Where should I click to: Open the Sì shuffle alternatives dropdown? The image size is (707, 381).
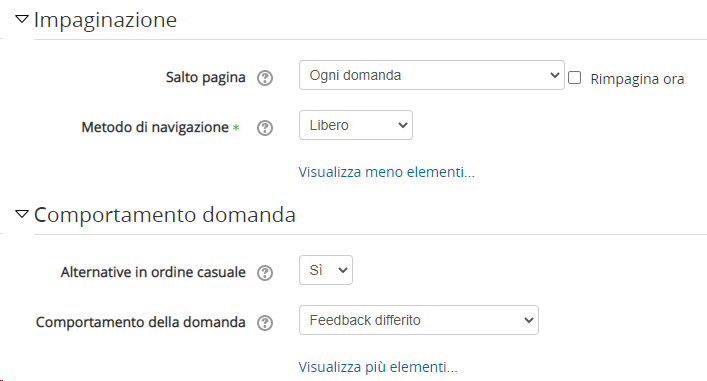coord(326,270)
